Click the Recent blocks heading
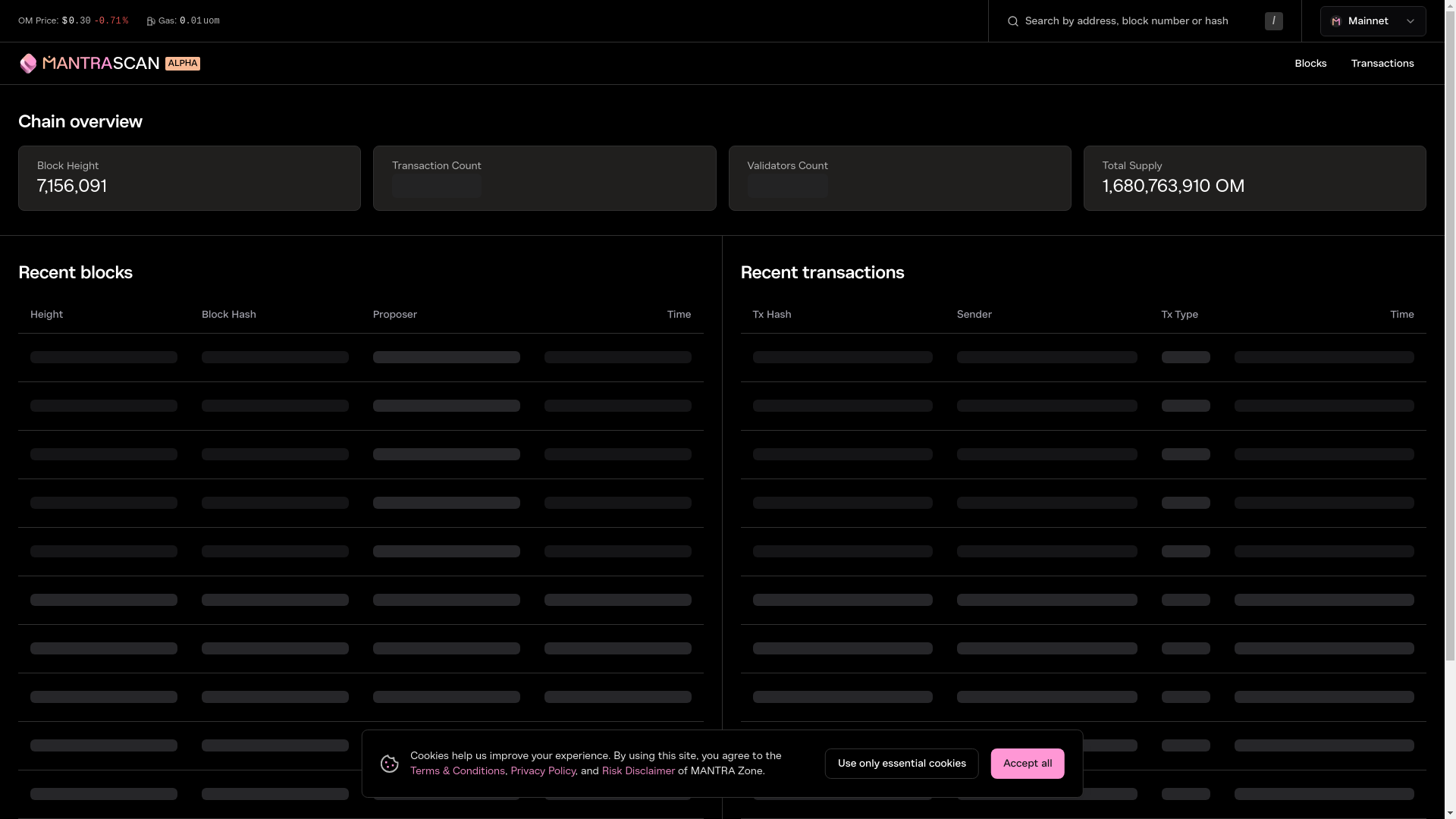Screen dimensions: 1456x819 point(75,273)
